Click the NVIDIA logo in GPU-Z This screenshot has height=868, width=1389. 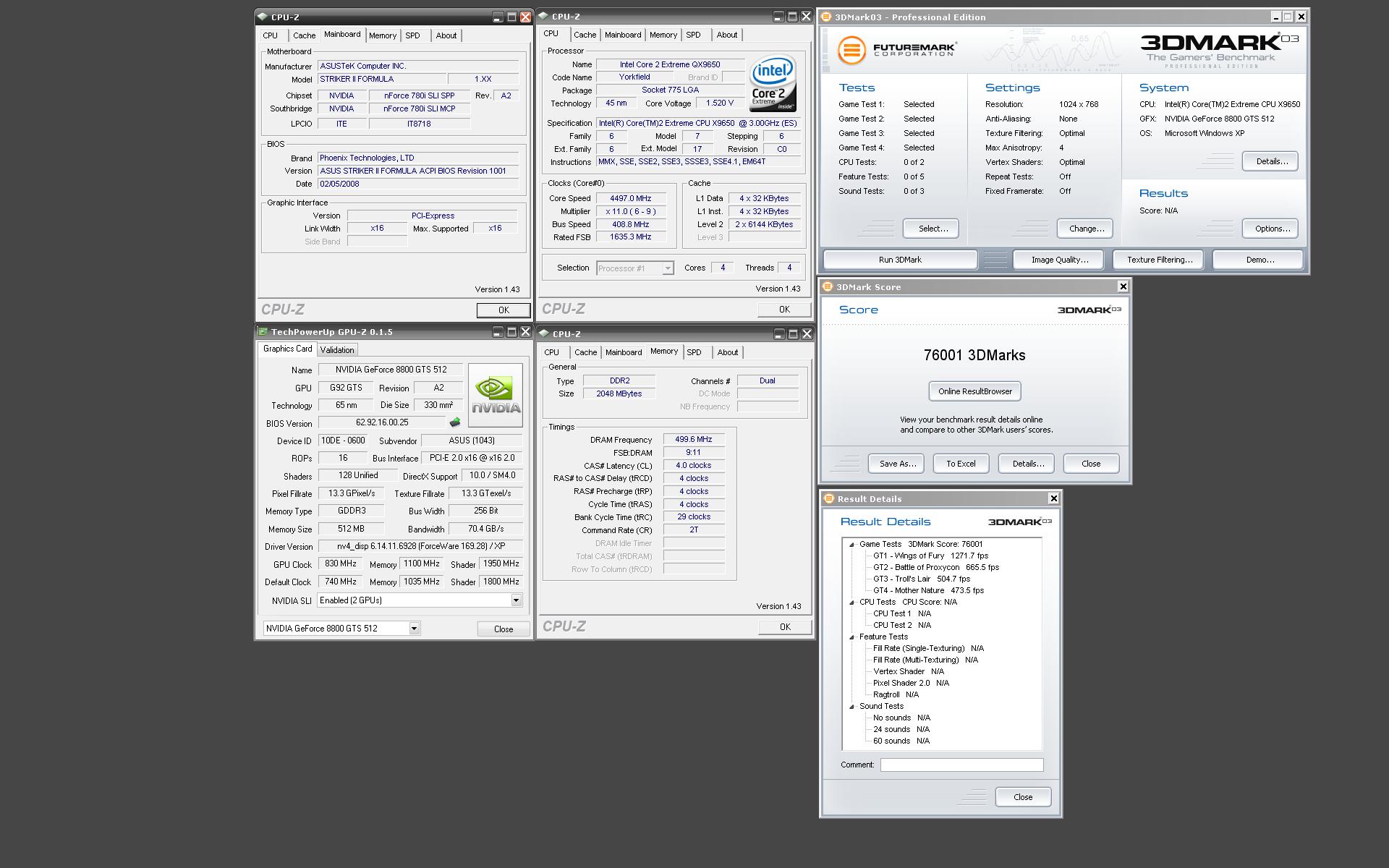pyautogui.click(x=496, y=395)
